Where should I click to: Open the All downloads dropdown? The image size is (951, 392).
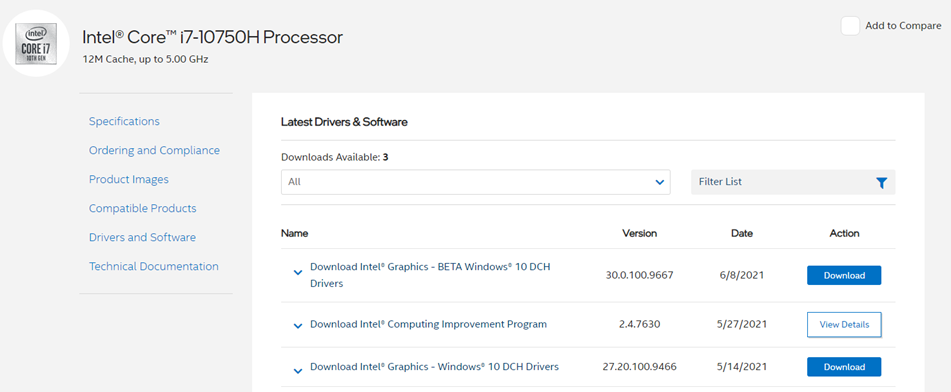[x=476, y=182]
